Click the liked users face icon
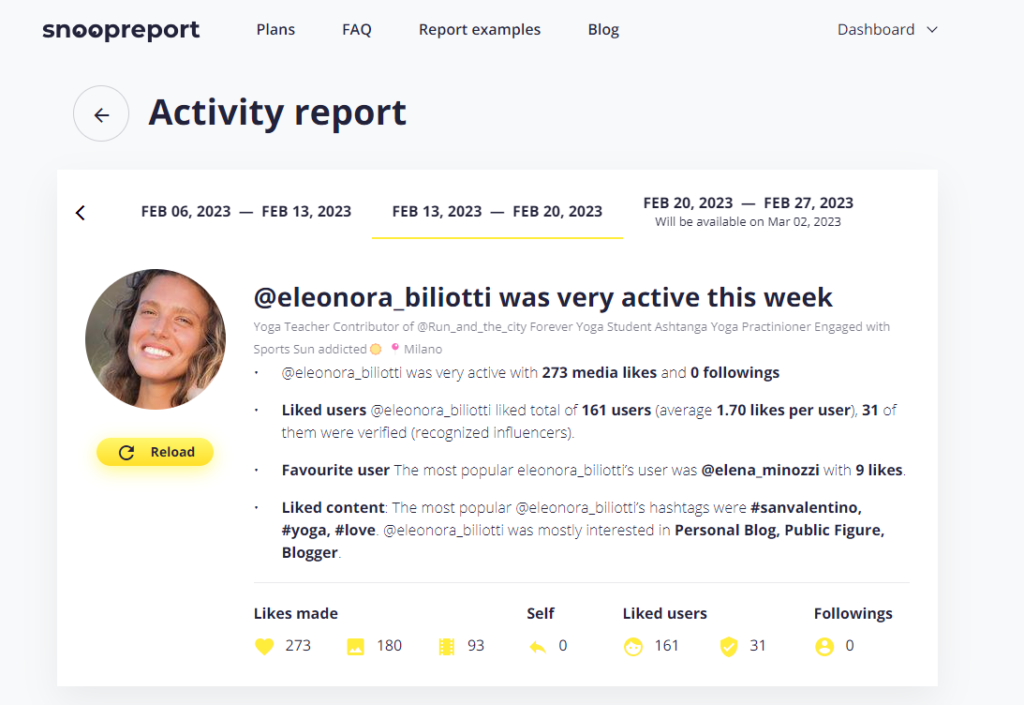1024x705 pixels. (x=633, y=646)
